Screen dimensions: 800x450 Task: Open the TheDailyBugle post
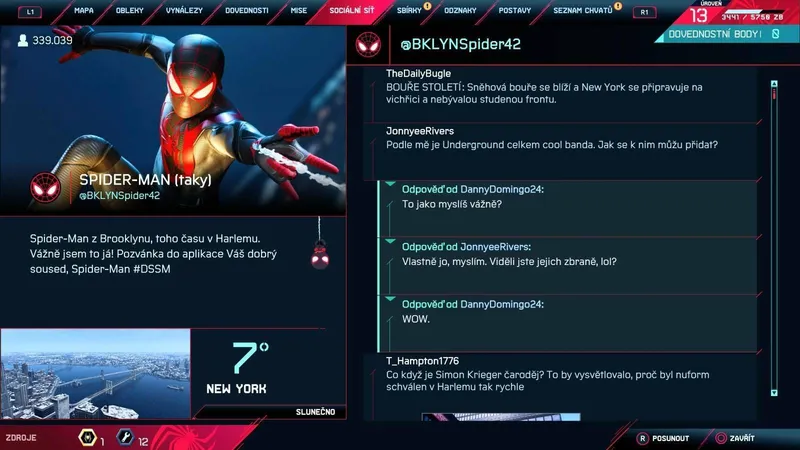point(561,93)
